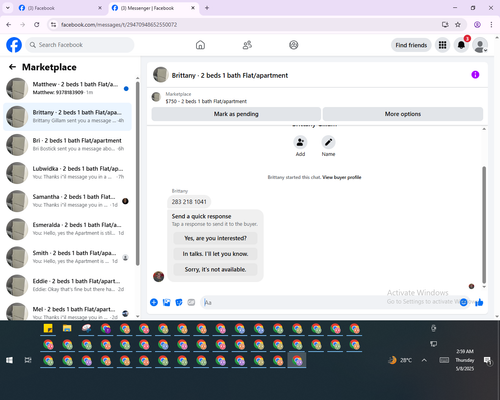Click the Facebook logo home icon
Image resolution: width=500 pixels, height=400 pixels.
click(14, 45)
